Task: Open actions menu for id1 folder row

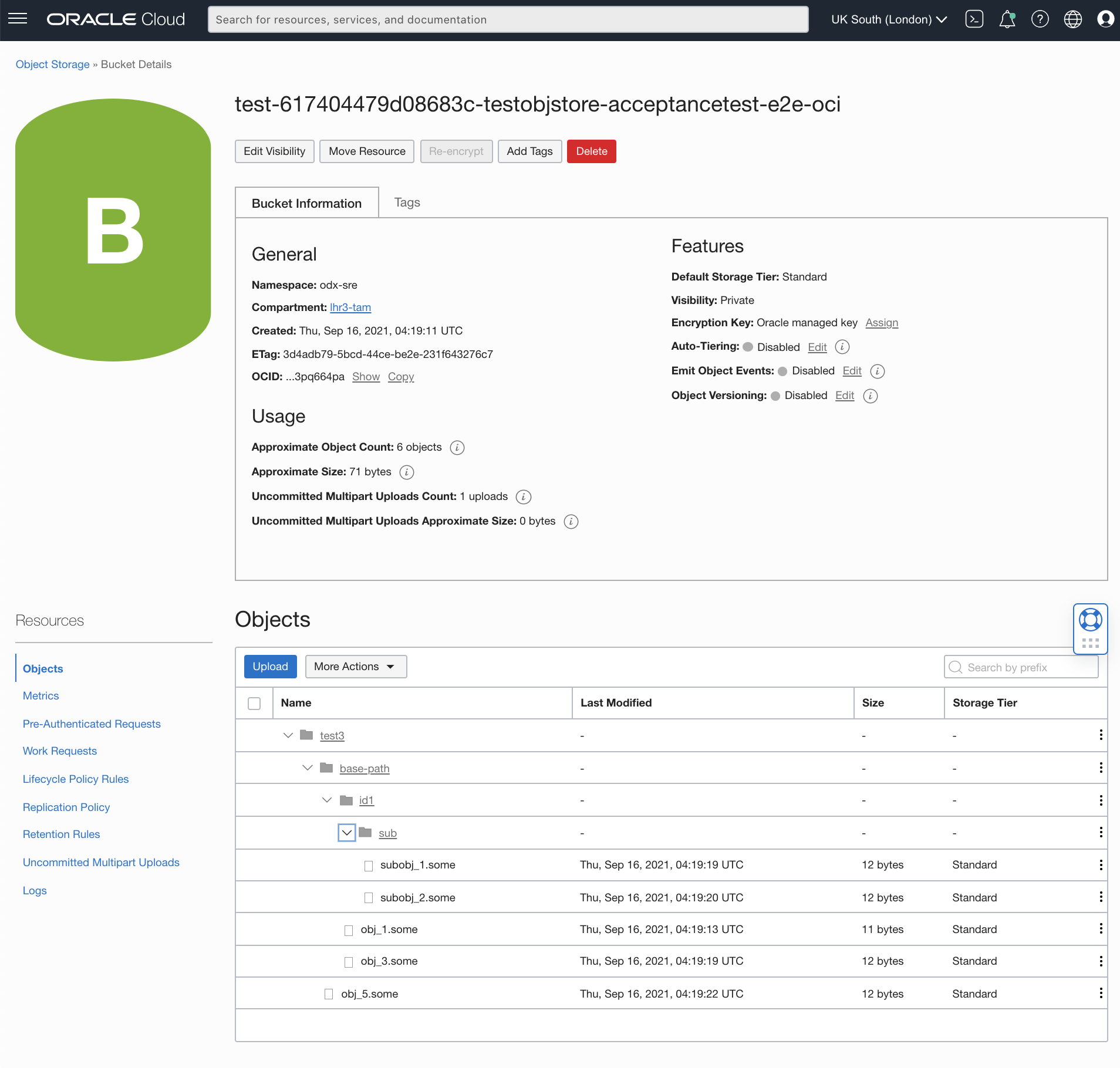Action: point(1101,800)
